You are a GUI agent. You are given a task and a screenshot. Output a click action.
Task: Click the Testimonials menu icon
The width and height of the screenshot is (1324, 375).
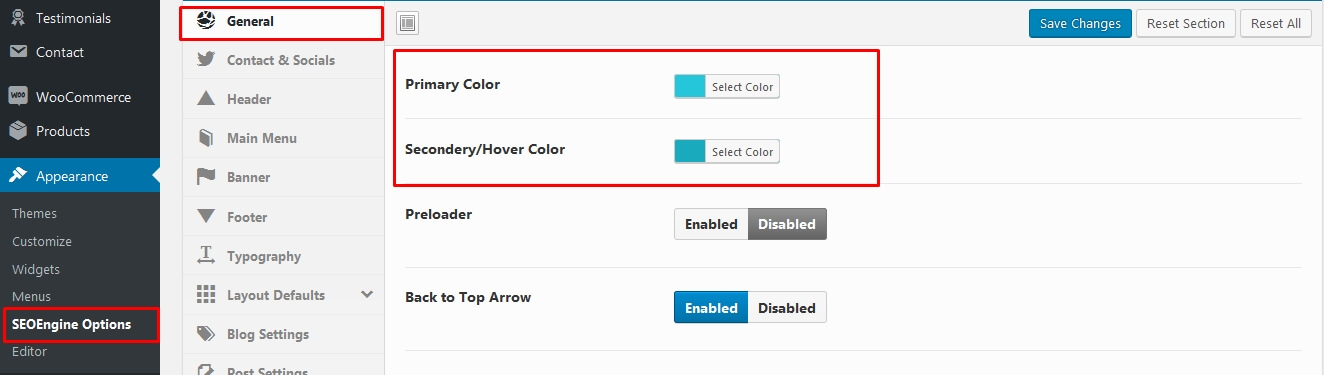tap(18, 18)
